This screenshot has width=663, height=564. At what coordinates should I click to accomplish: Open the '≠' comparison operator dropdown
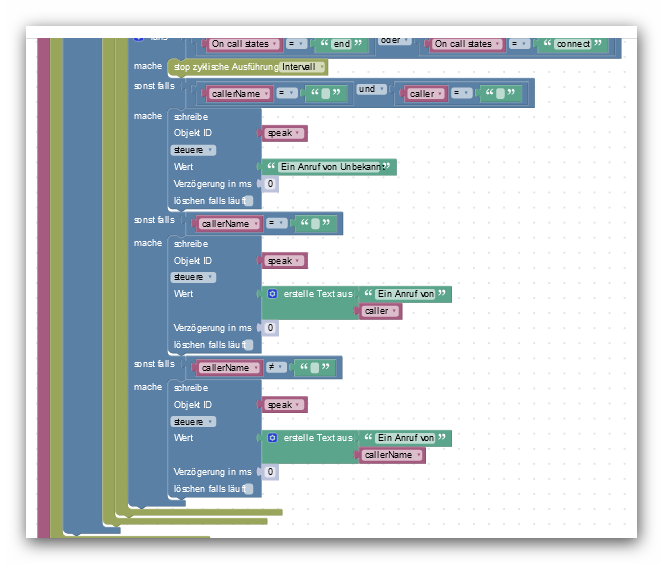pos(276,367)
